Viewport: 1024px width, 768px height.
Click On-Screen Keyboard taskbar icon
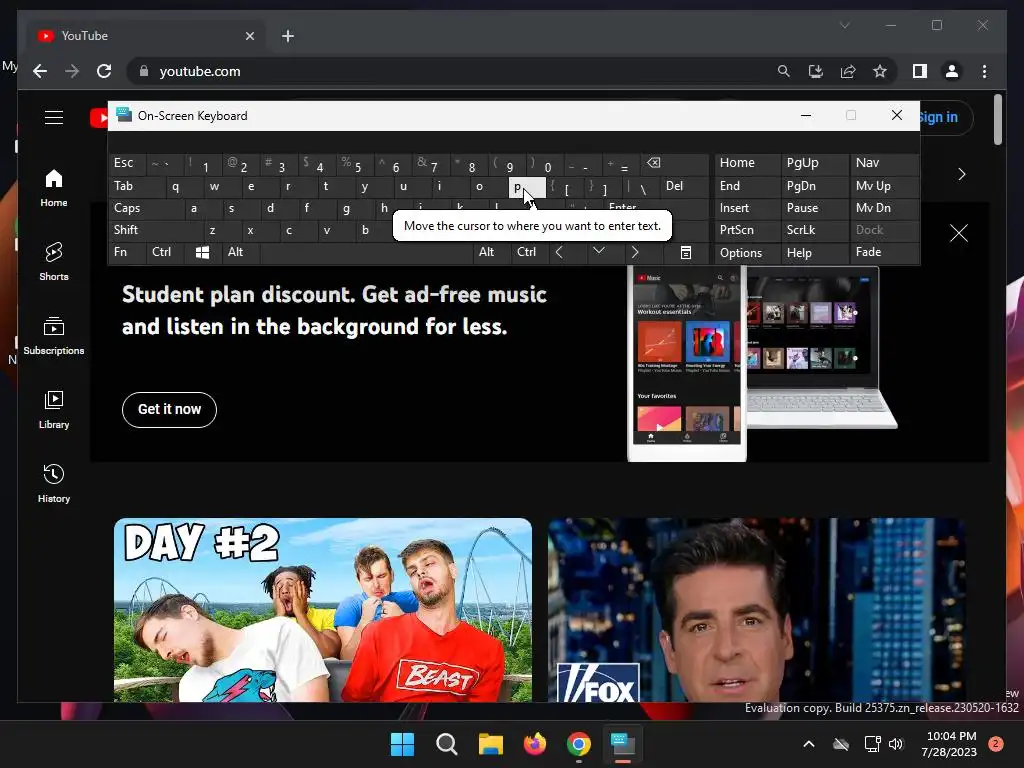click(x=623, y=744)
